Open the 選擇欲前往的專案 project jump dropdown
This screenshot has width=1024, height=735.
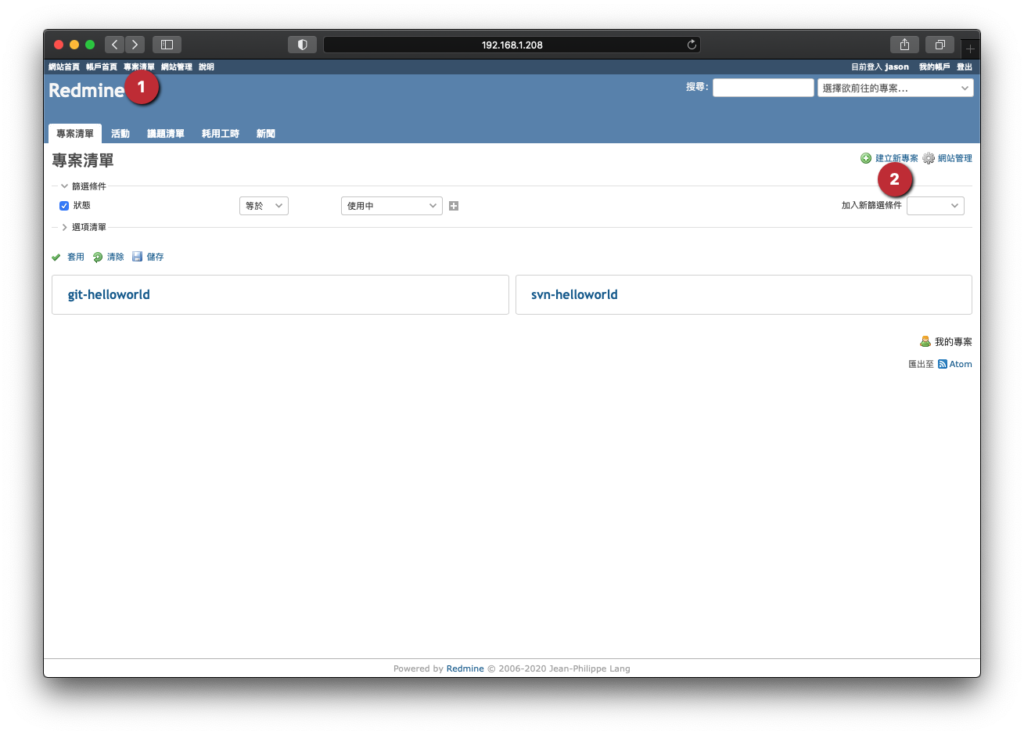tap(895, 88)
